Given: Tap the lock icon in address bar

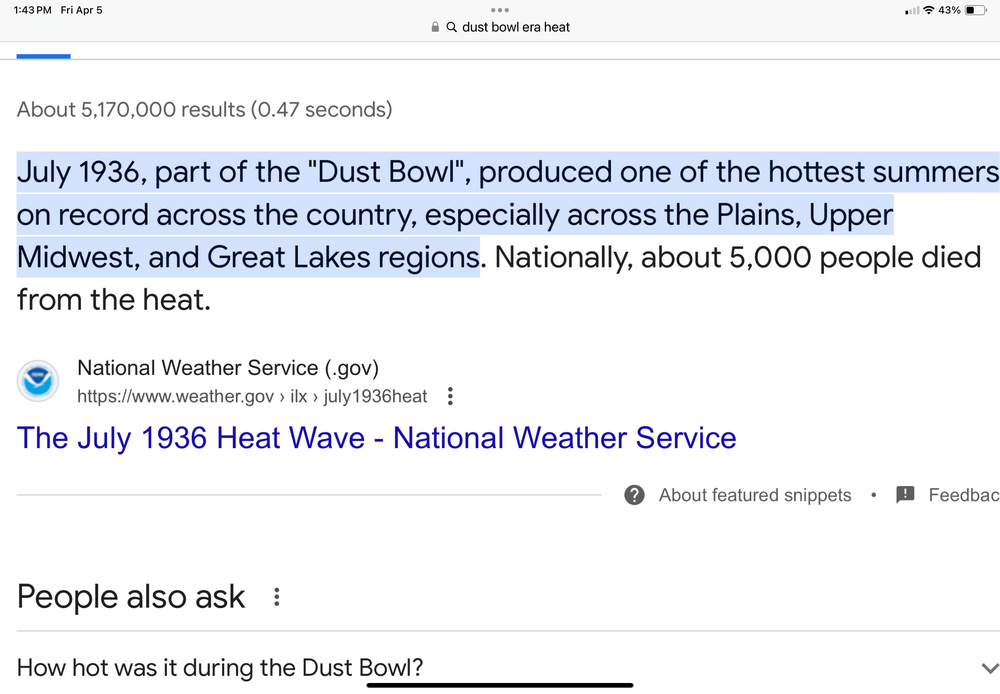Looking at the screenshot, I should pos(435,27).
